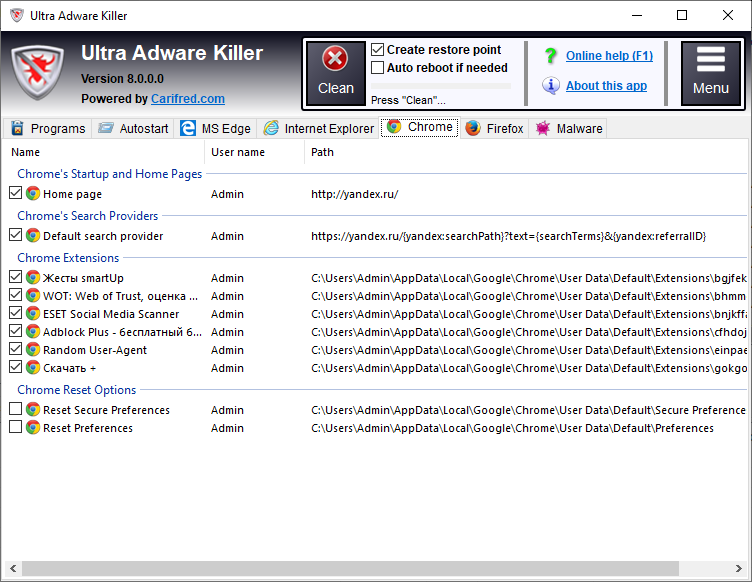Click Version 8.0.0.0 label
The height and width of the screenshot is (582, 752).
click(122, 79)
